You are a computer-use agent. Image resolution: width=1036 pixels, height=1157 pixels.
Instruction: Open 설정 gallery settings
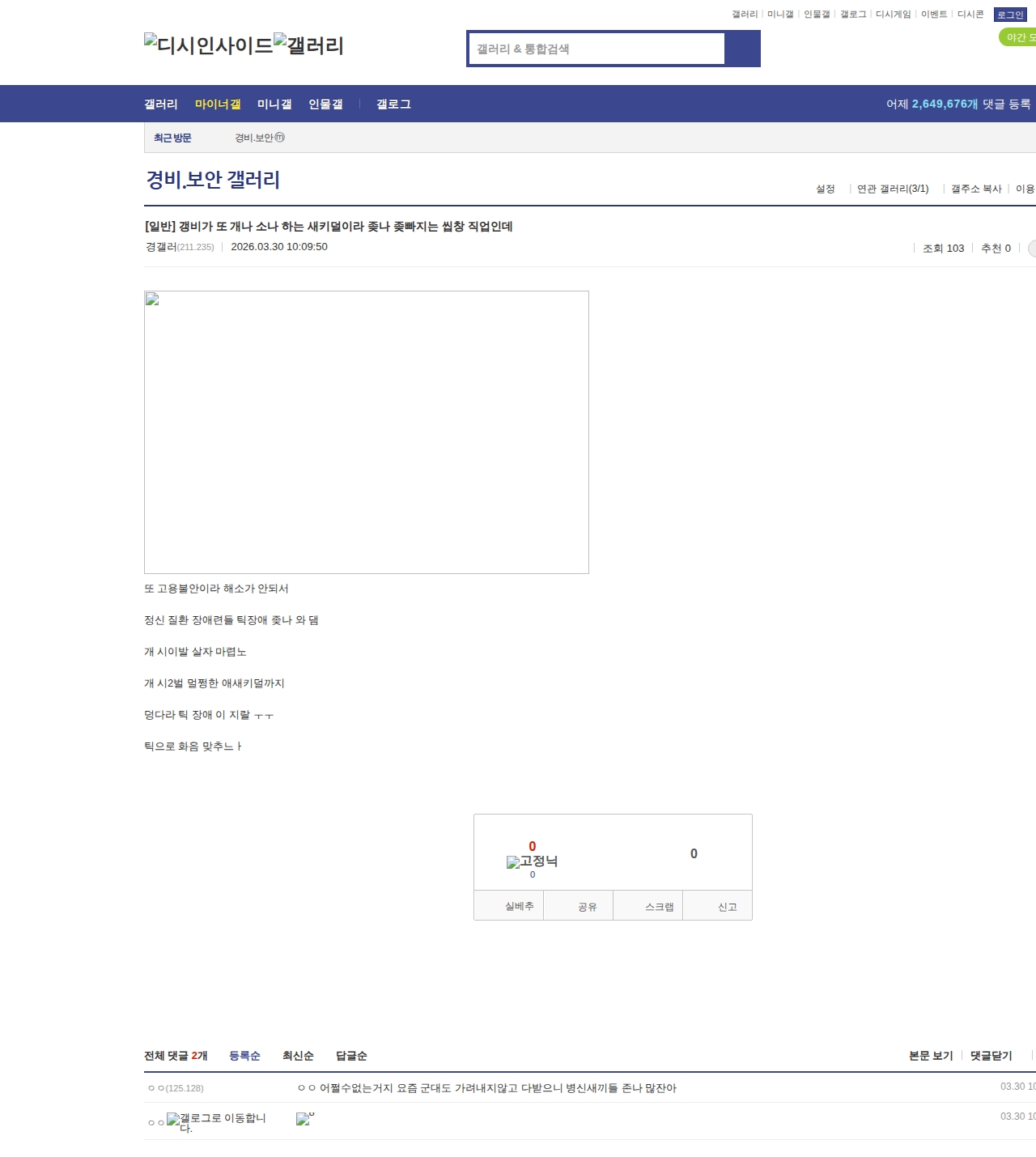[826, 189]
